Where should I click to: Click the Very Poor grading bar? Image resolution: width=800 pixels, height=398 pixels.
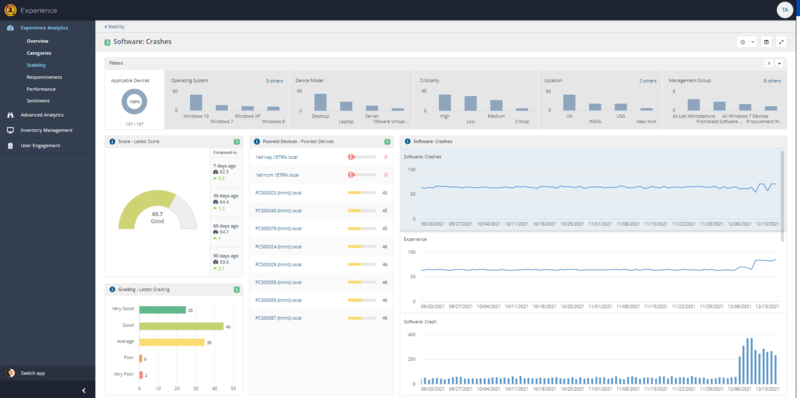[141, 375]
